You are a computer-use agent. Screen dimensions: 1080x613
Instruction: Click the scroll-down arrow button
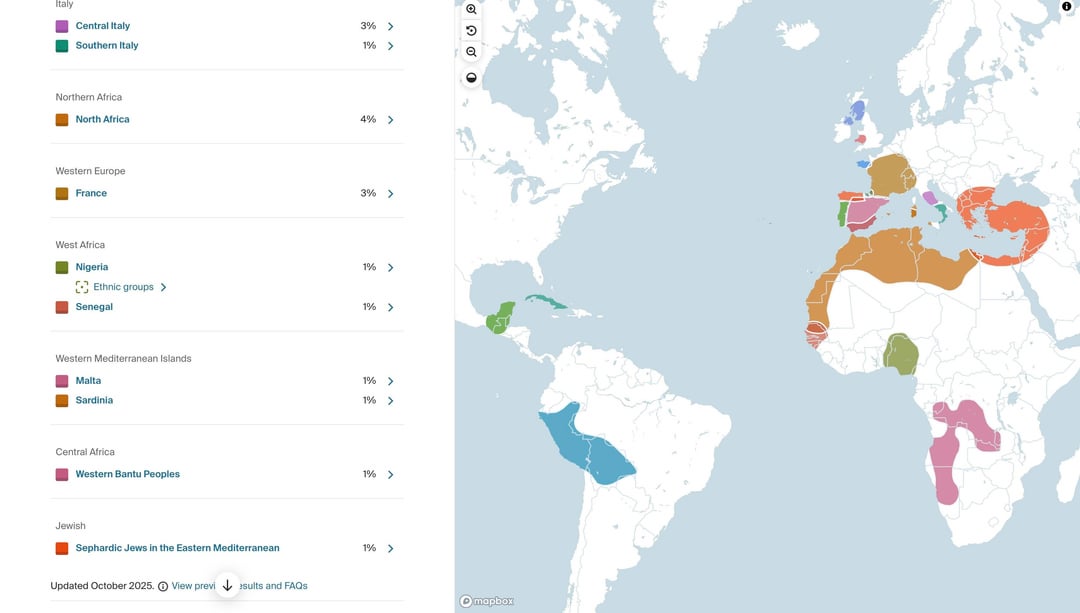pos(227,585)
